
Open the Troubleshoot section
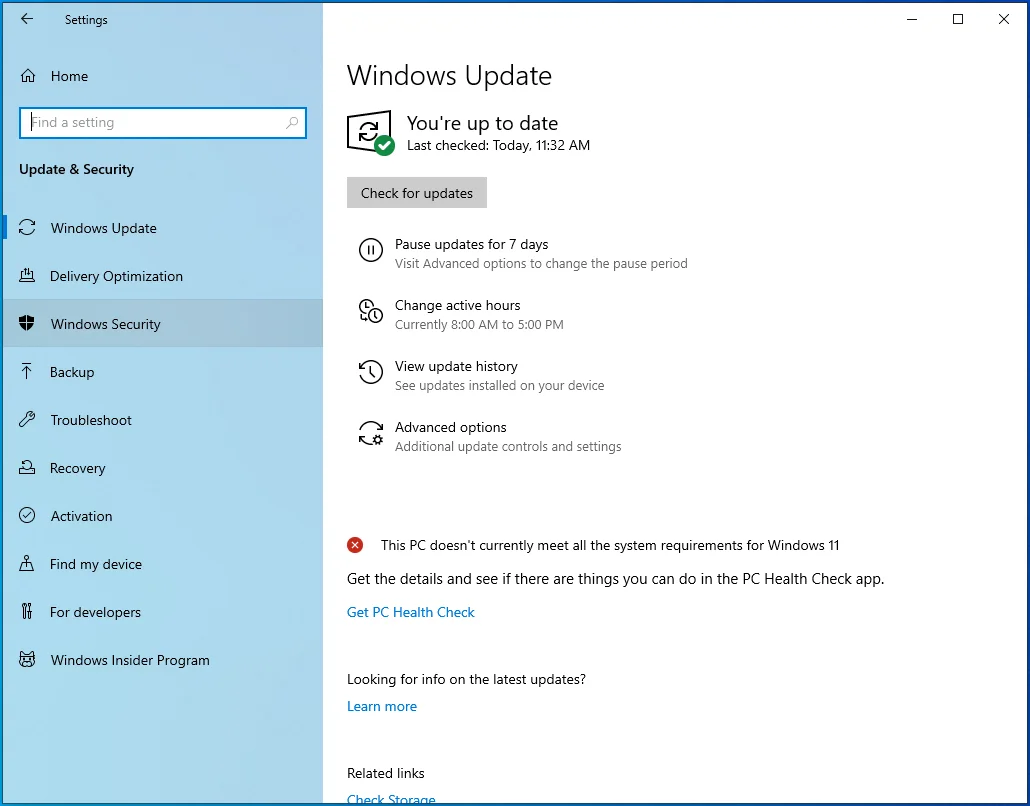(x=163, y=420)
